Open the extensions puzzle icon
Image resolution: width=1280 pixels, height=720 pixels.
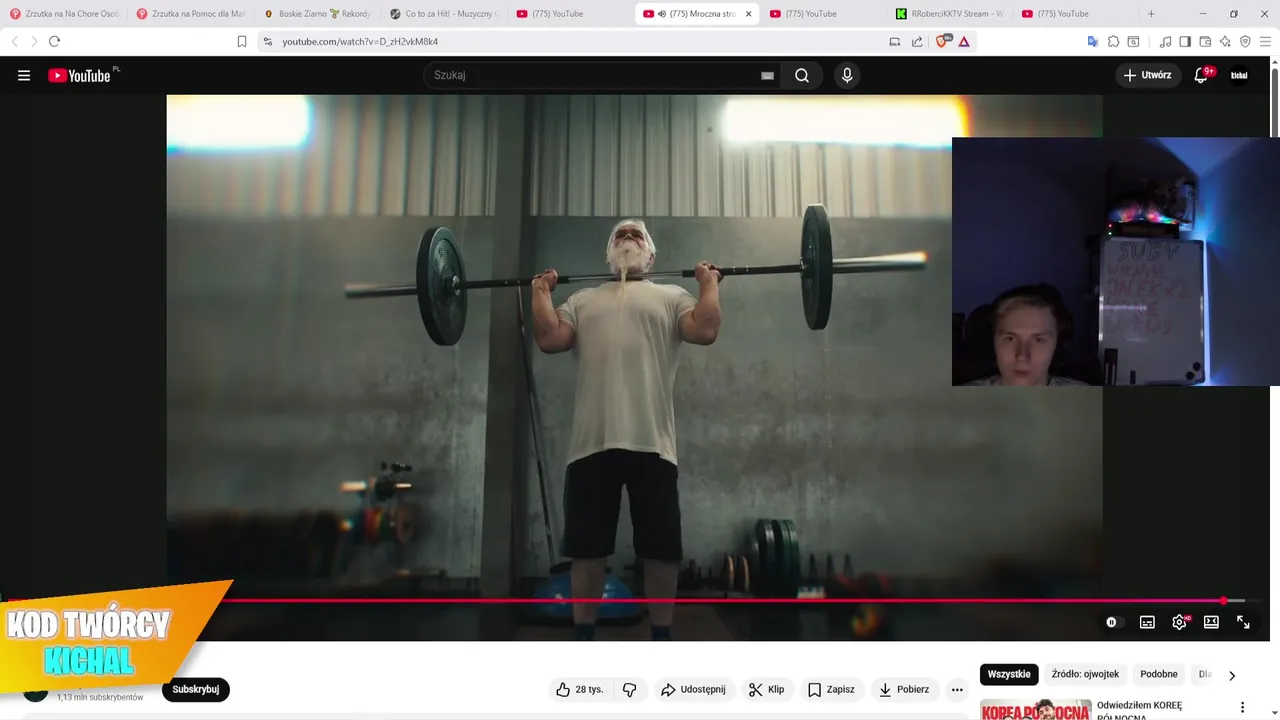click(x=1113, y=41)
